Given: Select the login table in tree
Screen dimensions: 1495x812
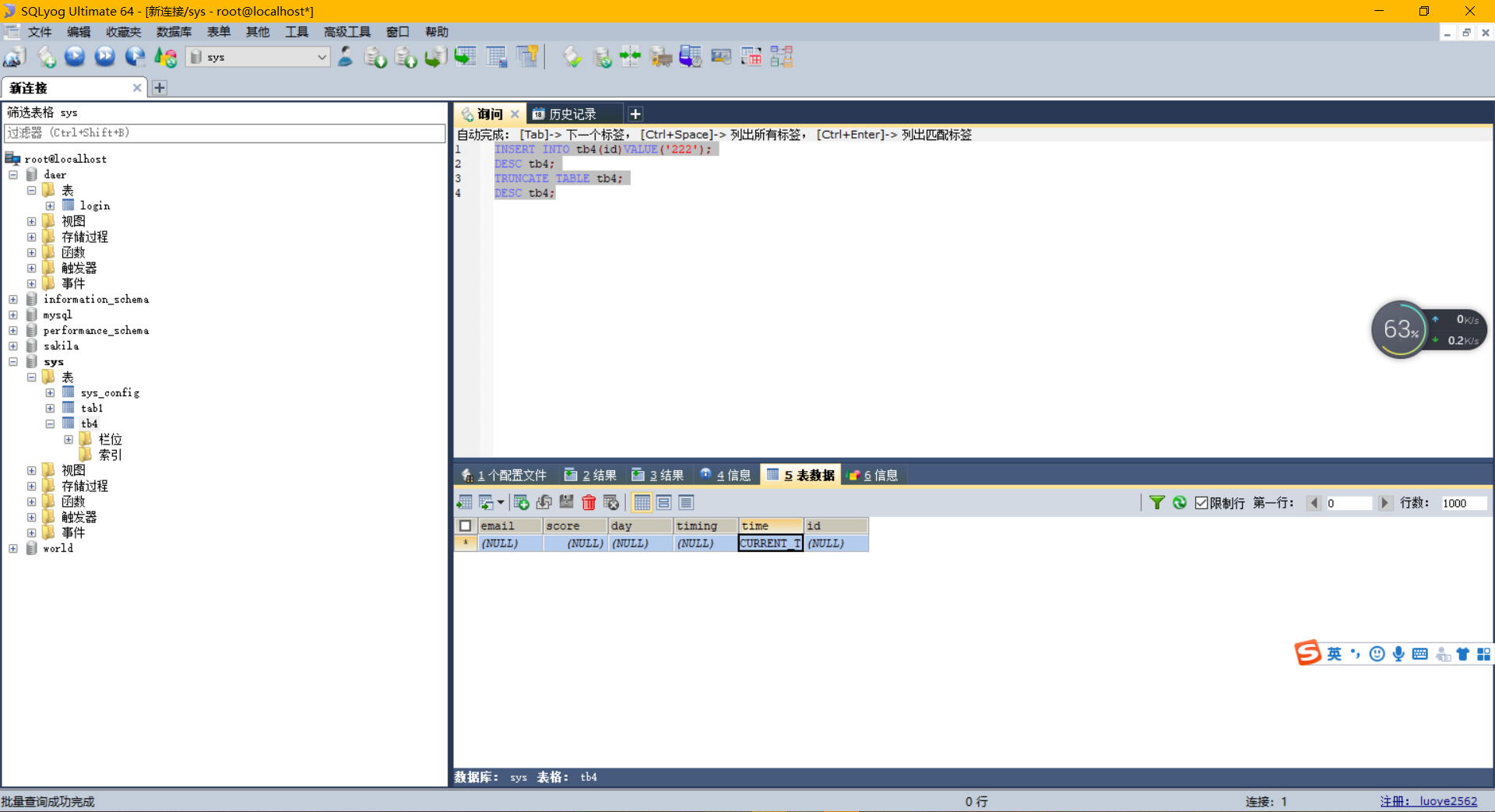Looking at the screenshot, I should coord(94,206).
